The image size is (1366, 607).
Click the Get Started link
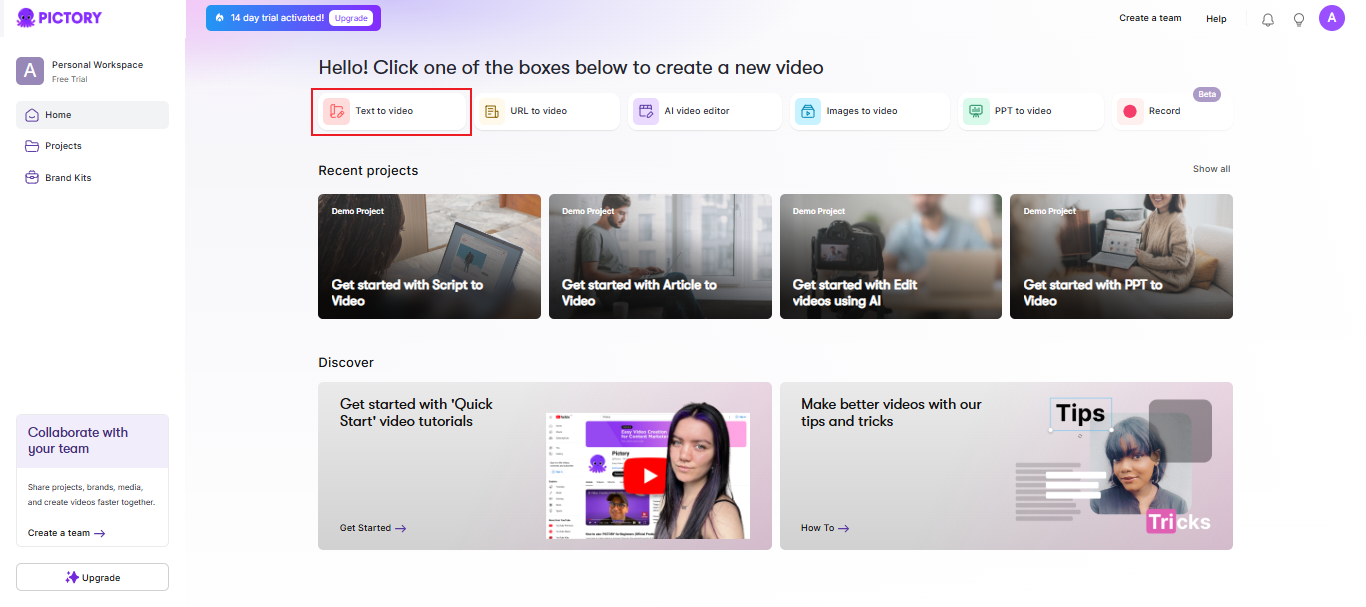click(x=373, y=528)
